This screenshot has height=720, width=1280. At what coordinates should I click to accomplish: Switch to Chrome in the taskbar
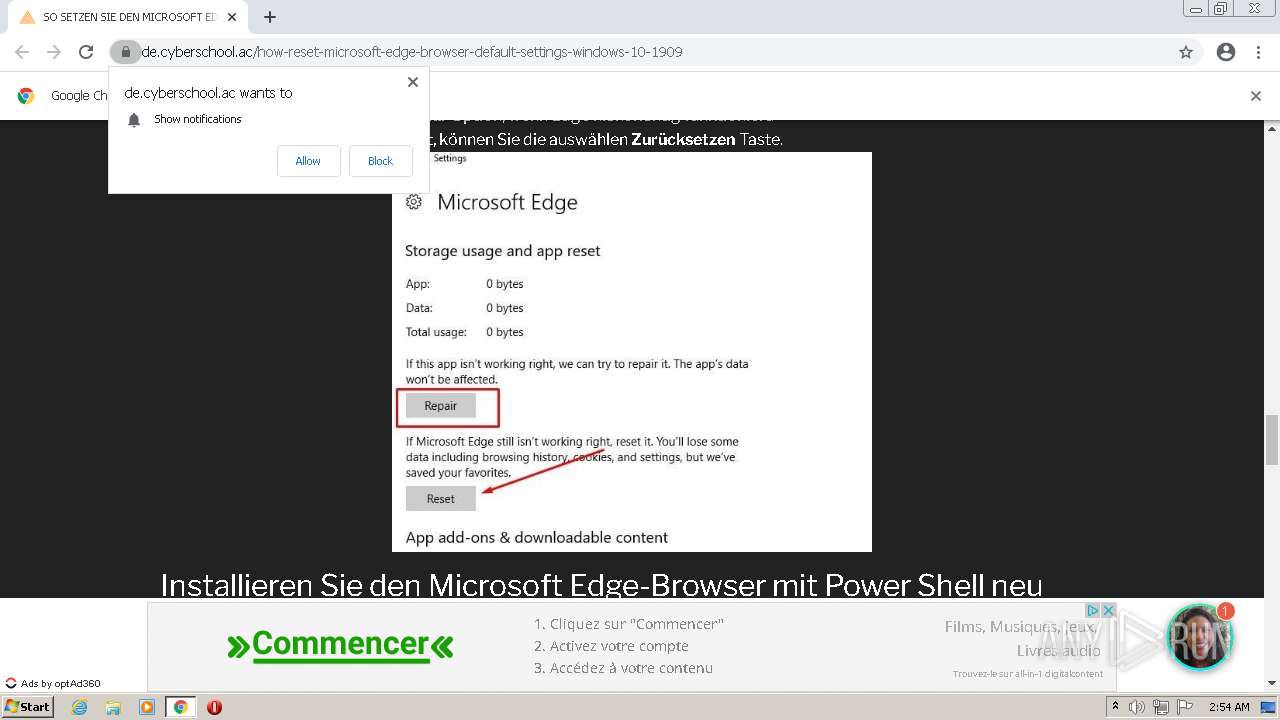pos(180,707)
